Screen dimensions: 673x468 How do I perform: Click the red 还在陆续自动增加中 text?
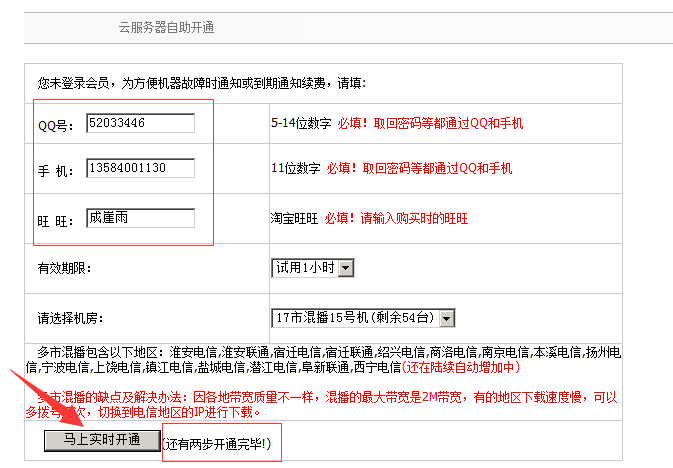pos(461,367)
